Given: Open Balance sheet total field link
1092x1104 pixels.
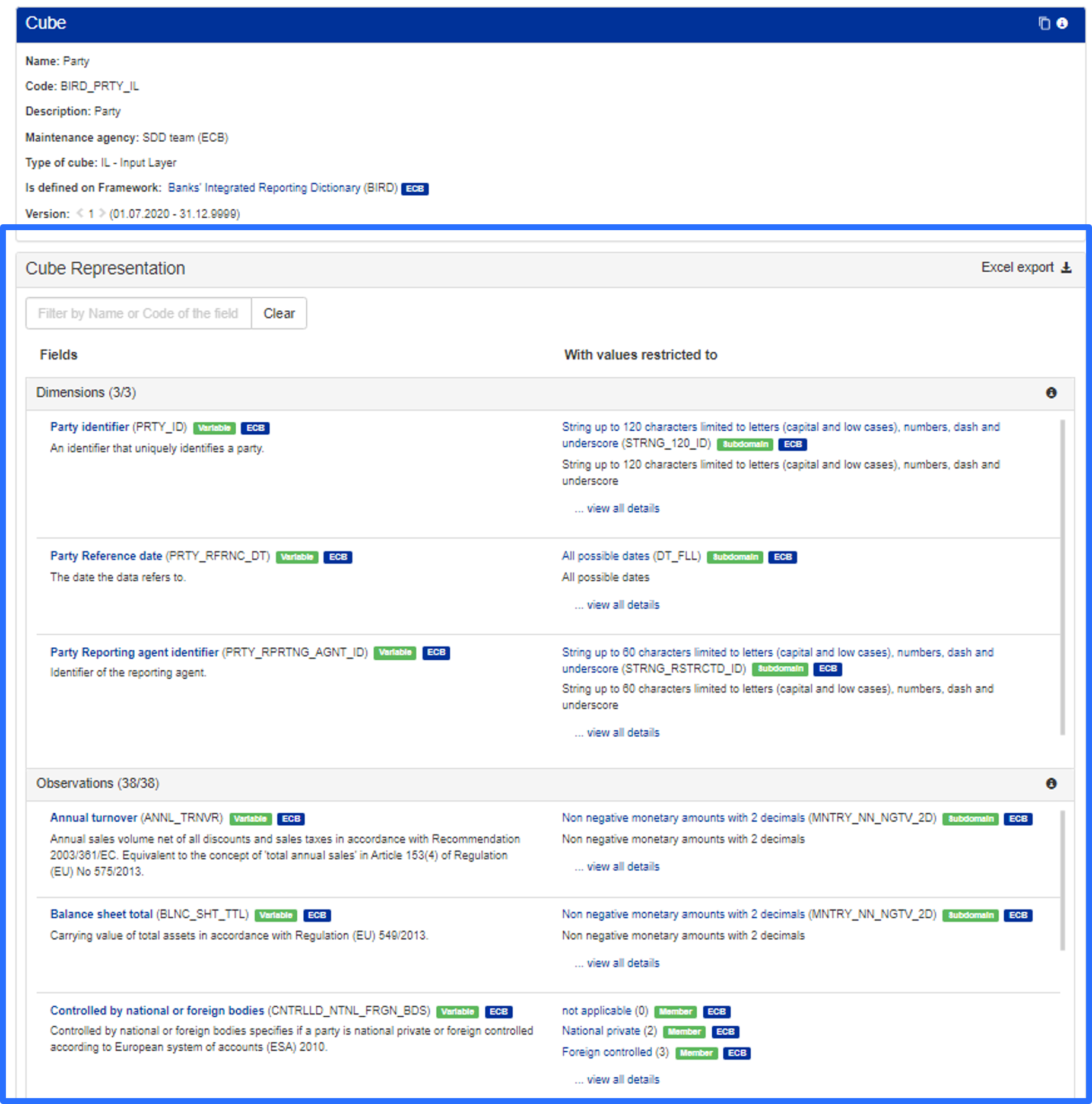Looking at the screenshot, I should (101, 914).
